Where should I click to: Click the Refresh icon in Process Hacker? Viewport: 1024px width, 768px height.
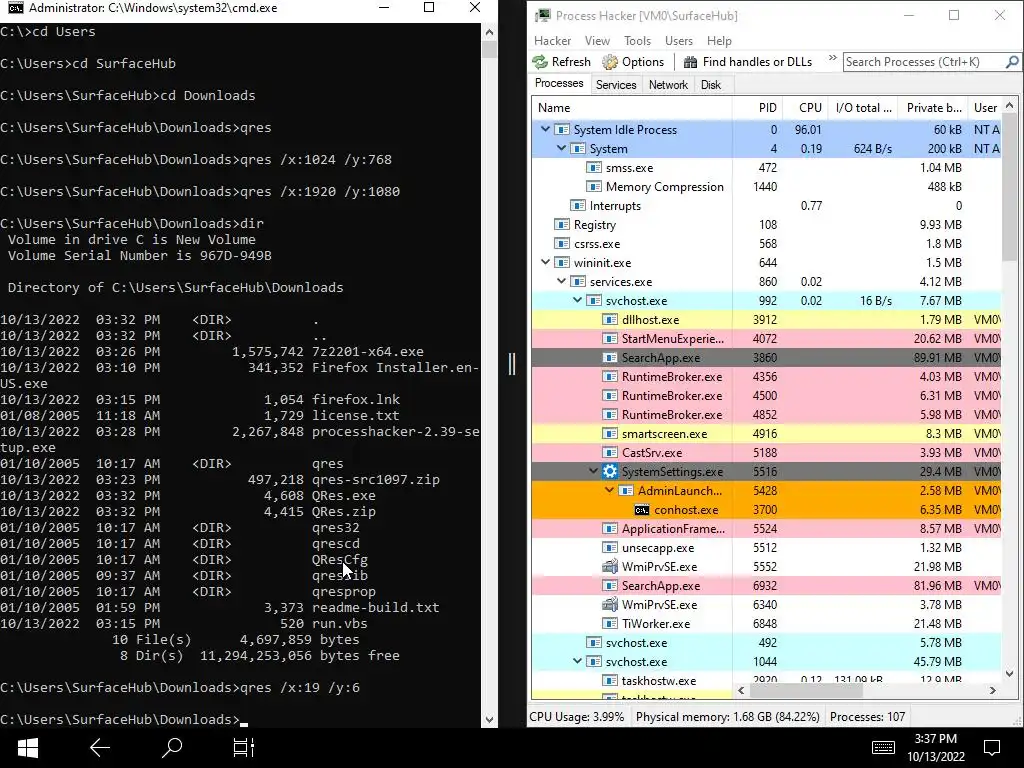tap(540, 62)
